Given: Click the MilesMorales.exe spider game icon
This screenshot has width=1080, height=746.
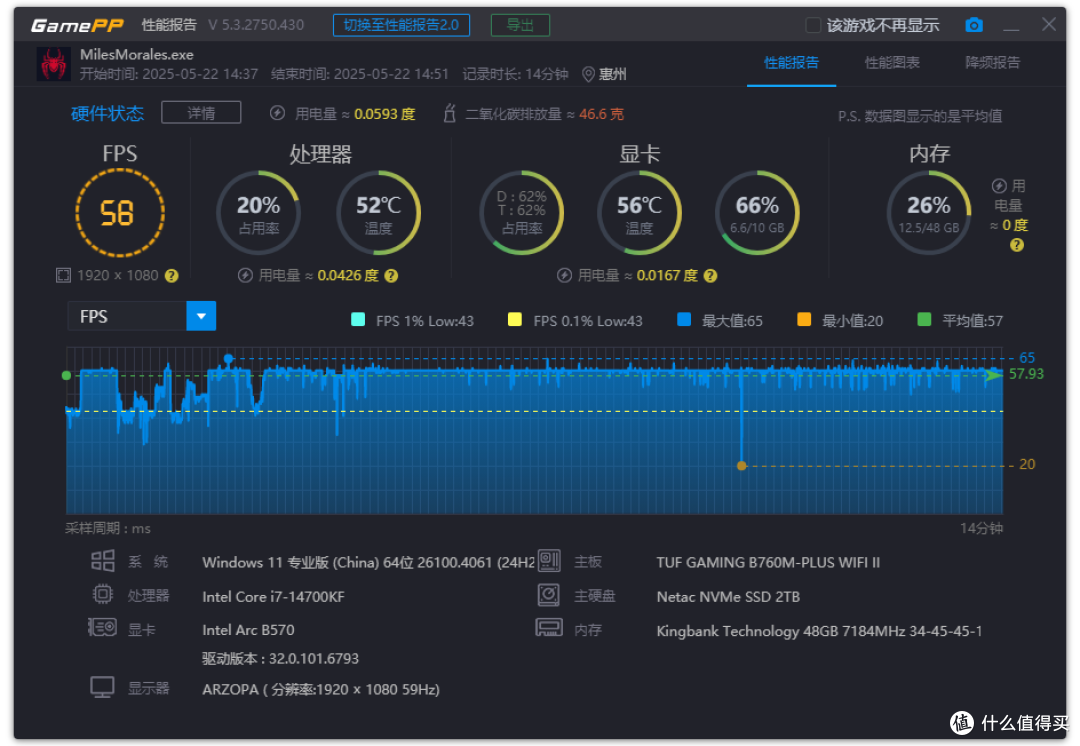Looking at the screenshot, I should (54, 64).
